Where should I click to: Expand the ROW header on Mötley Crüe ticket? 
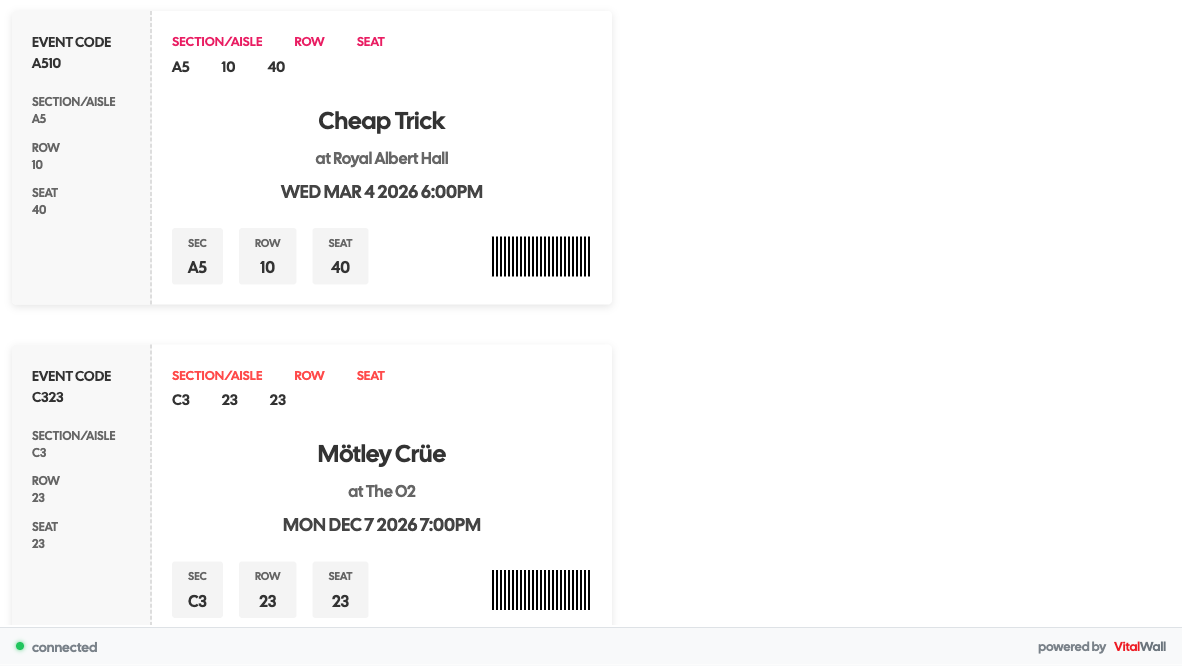pos(309,375)
